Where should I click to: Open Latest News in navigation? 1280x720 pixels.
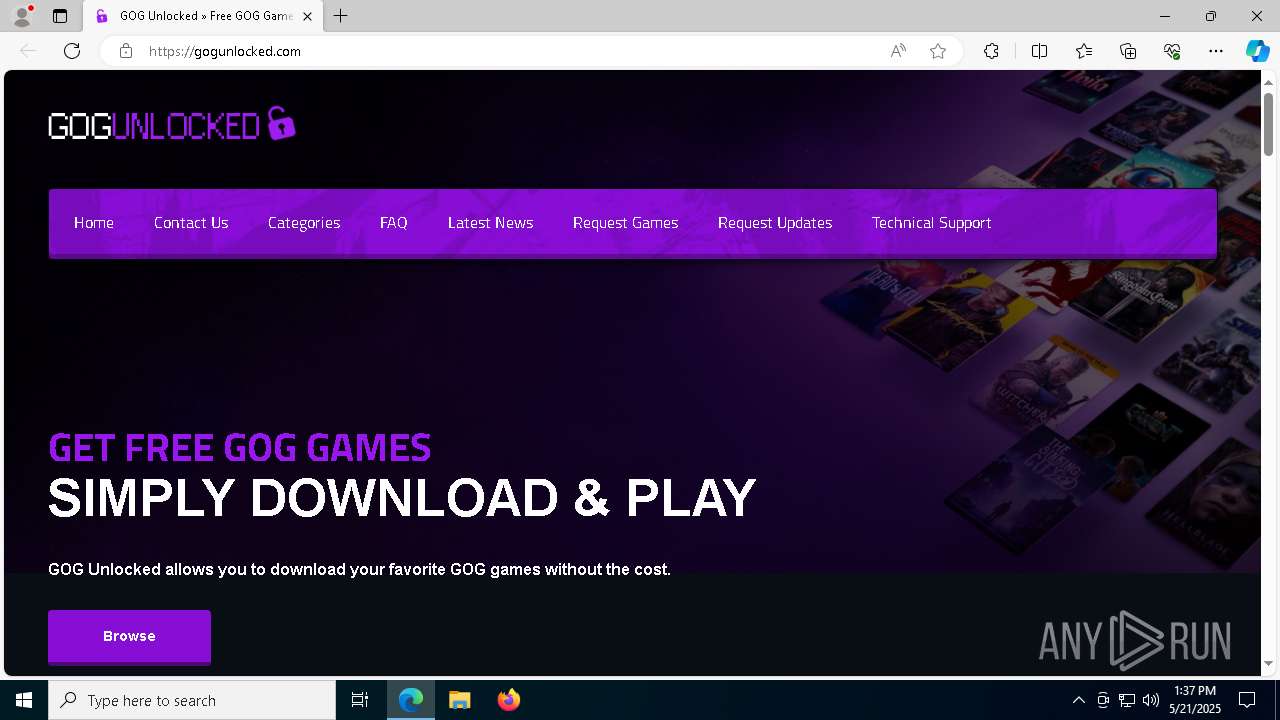(x=491, y=223)
